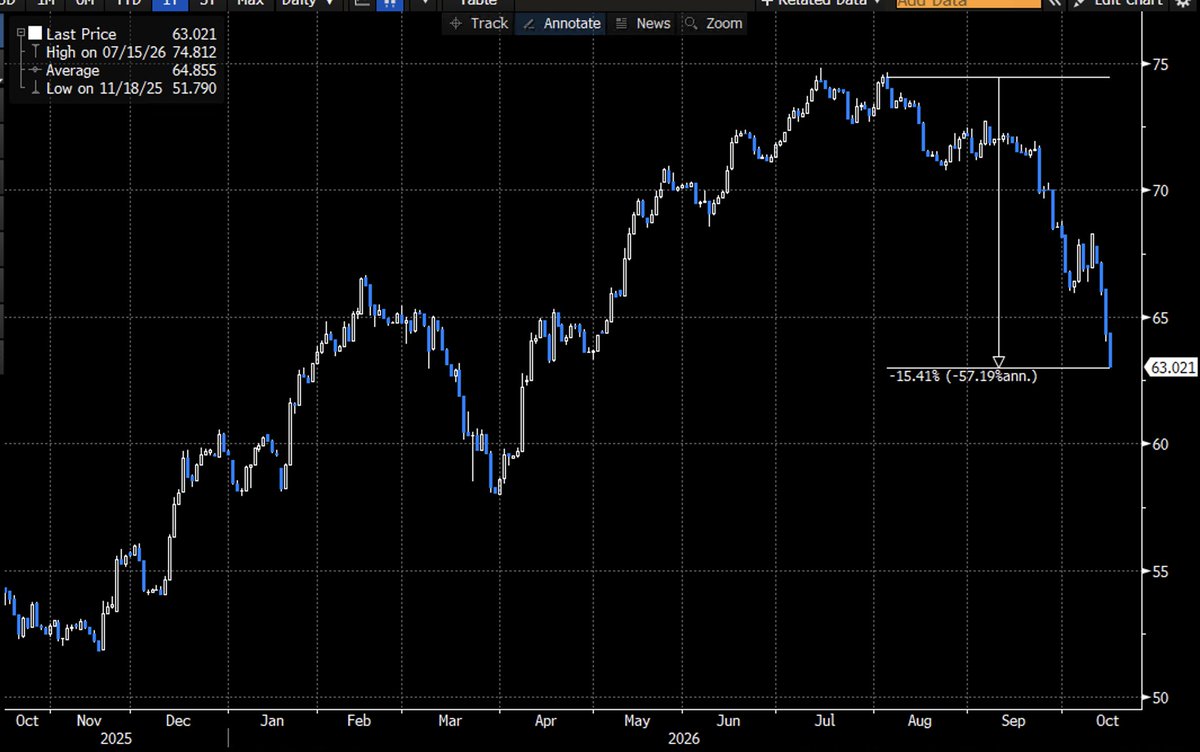1200x752 pixels.
Task: Switch to line chart style icon
Action: [361, 3]
